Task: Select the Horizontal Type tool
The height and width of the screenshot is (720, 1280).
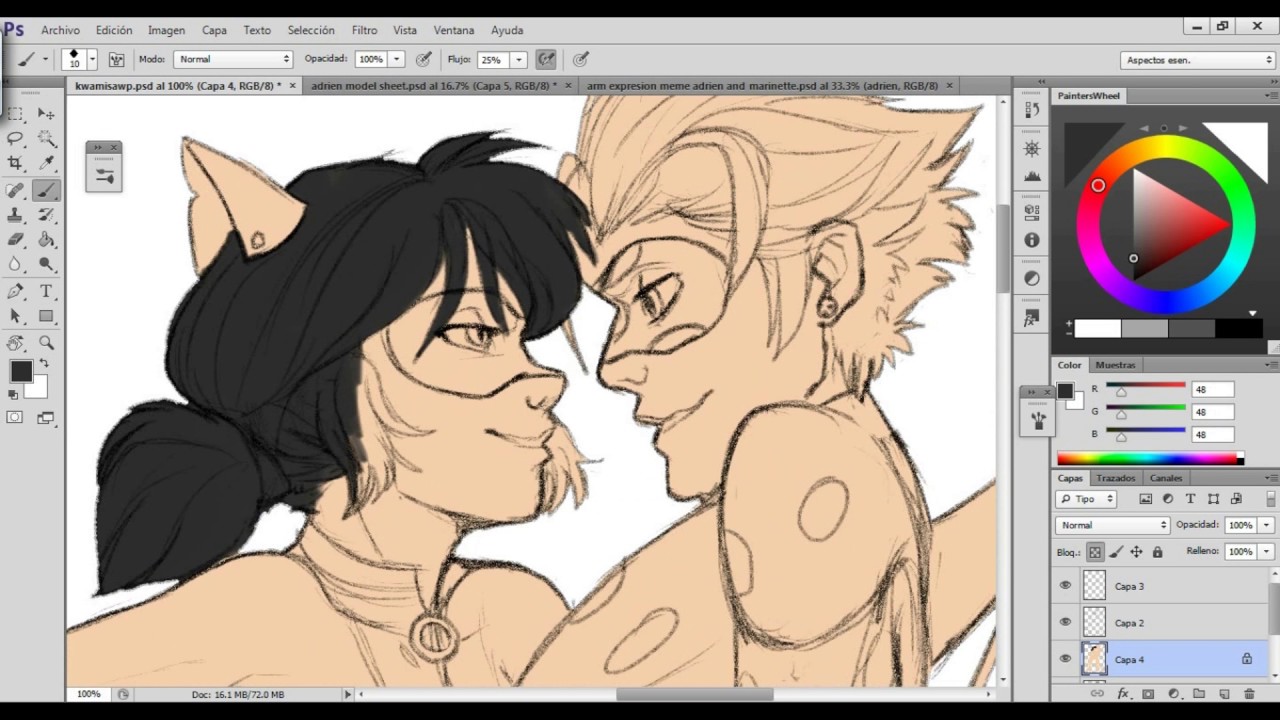Action: click(x=46, y=292)
